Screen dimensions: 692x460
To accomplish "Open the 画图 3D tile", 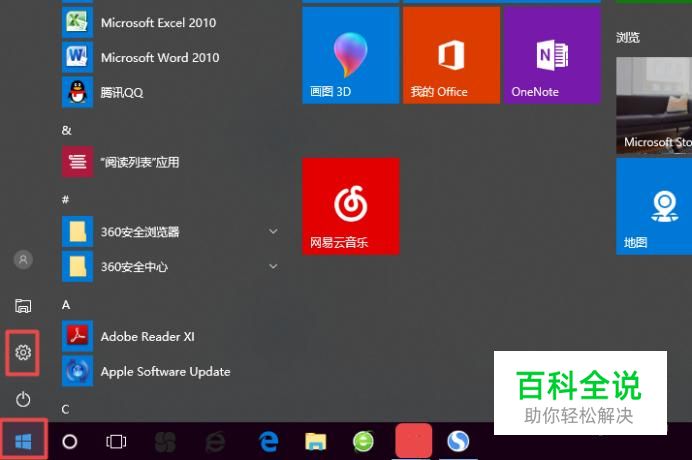I will (x=350, y=55).
